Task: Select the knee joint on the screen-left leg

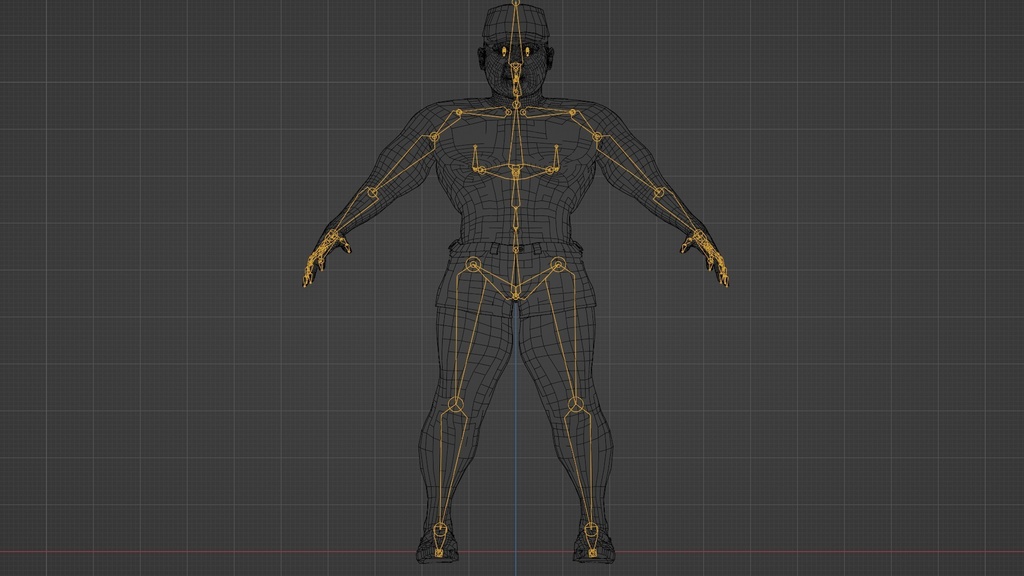Action: (455, 406)
